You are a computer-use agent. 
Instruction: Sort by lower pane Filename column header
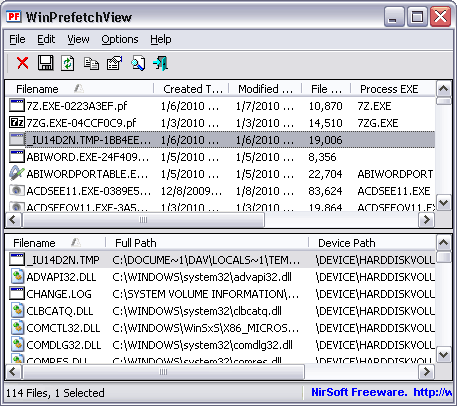tap(56, 243)
